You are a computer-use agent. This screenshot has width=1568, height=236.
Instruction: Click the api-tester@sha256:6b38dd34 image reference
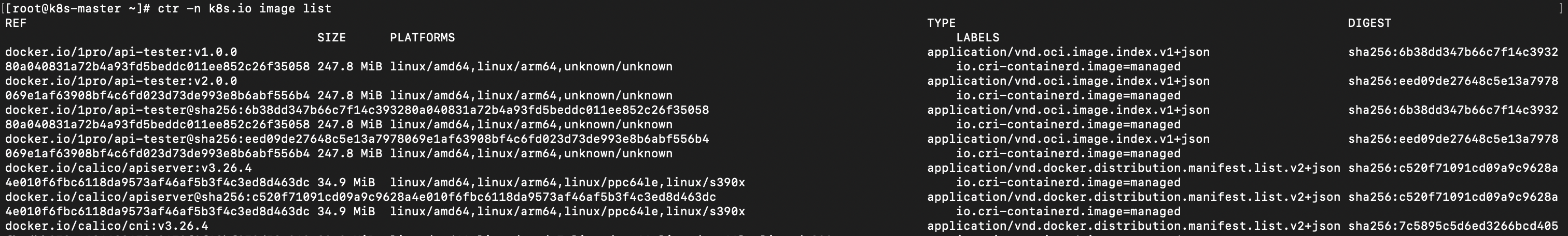click(357, 110)
